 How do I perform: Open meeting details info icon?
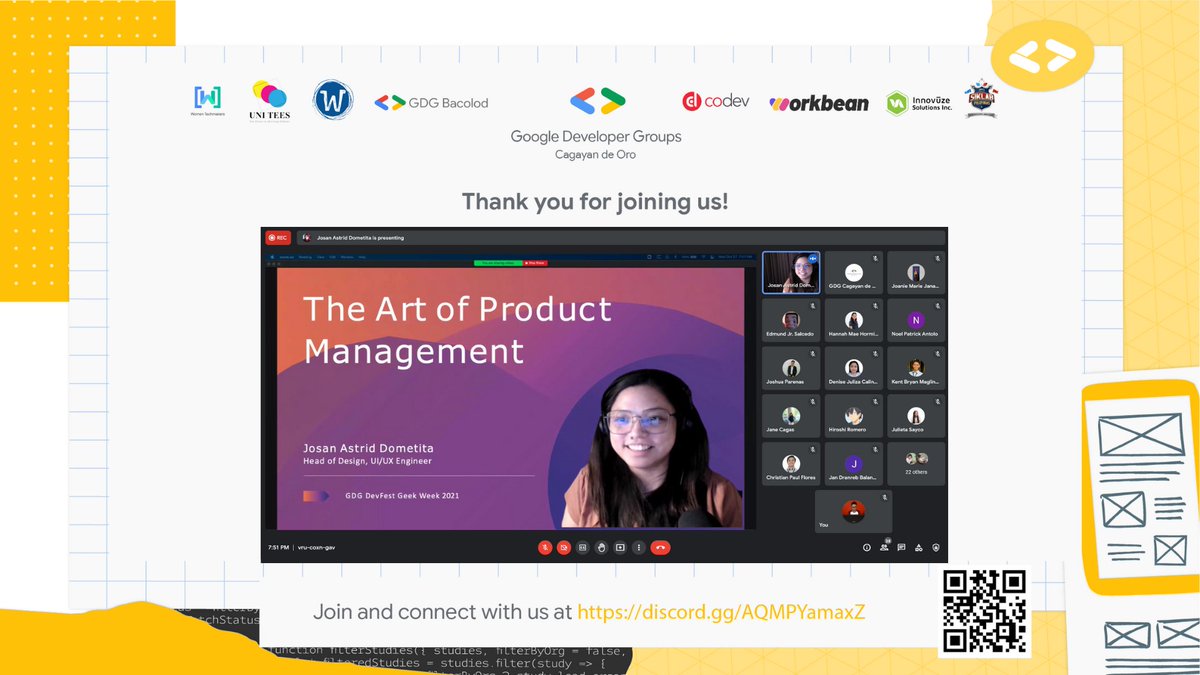pyautogui.click(x=867, y=547)
